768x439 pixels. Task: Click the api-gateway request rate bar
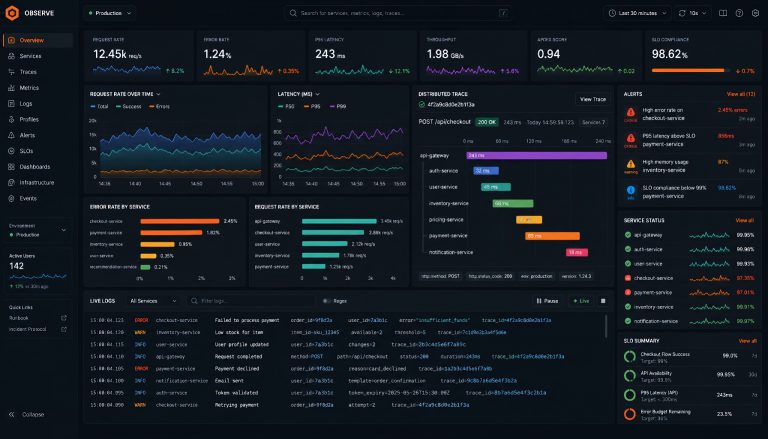(x=339, y=221)
